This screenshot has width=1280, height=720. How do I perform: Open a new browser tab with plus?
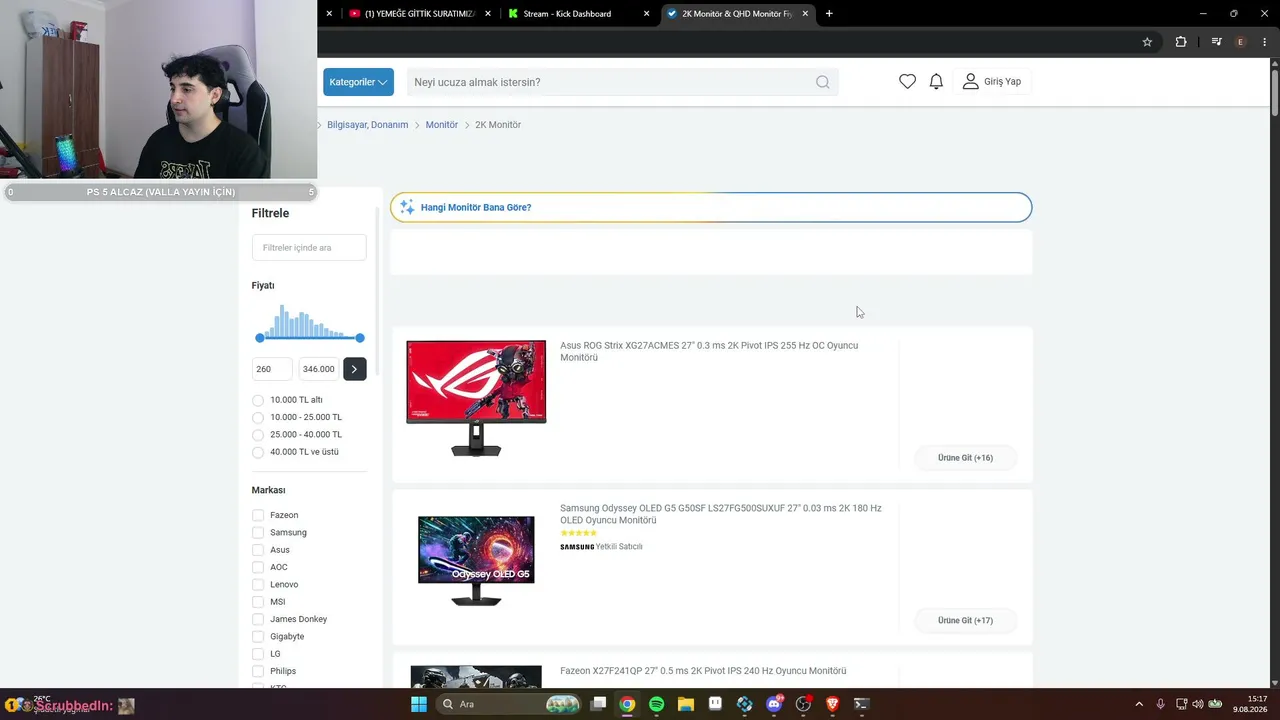(829, 14)
